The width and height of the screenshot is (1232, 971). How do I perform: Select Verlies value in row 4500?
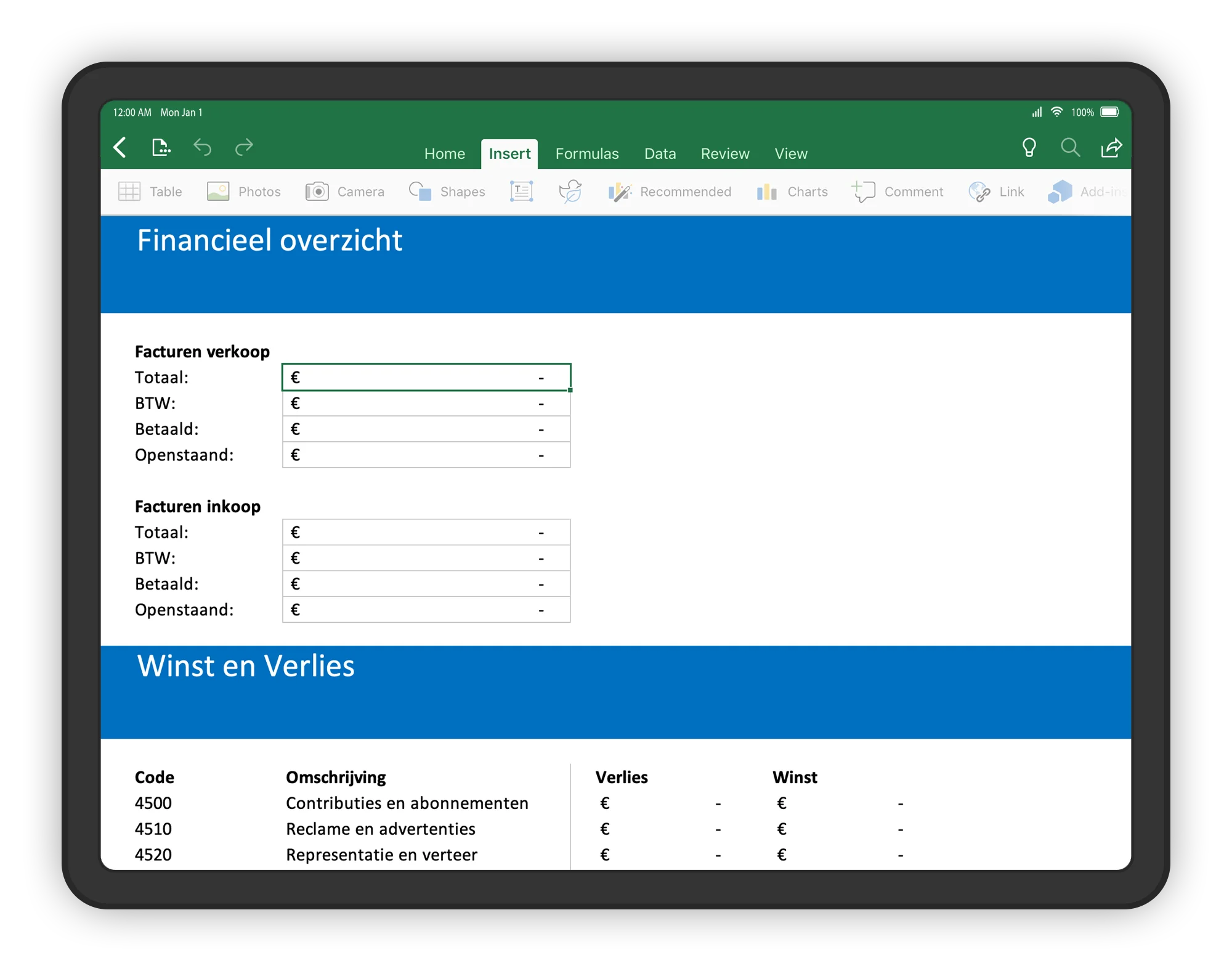click(x=660, y=803)
